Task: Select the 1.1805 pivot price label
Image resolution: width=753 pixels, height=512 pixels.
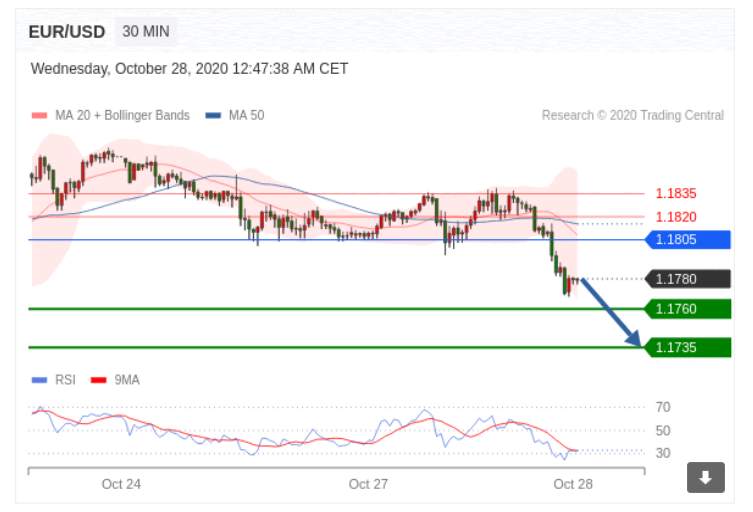Action: point(688,240)
